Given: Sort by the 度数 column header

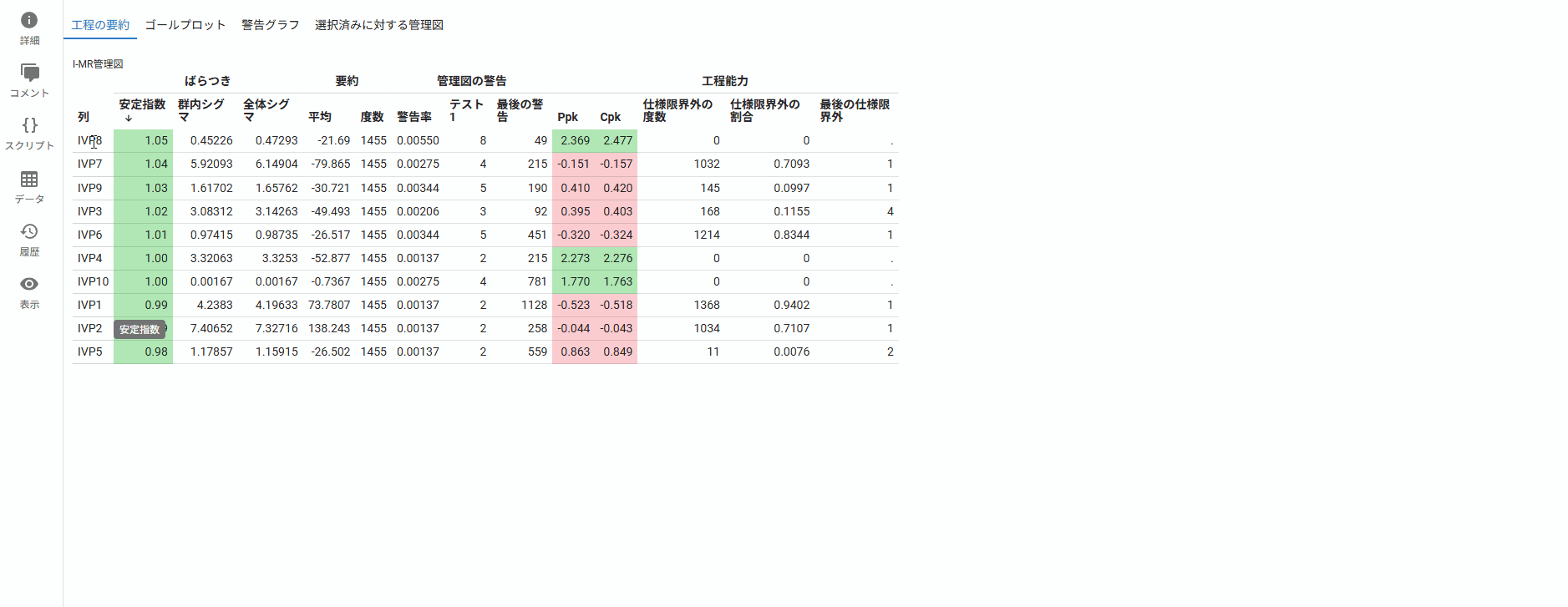Looking at the screenshot, I should (x=372, y=117).
